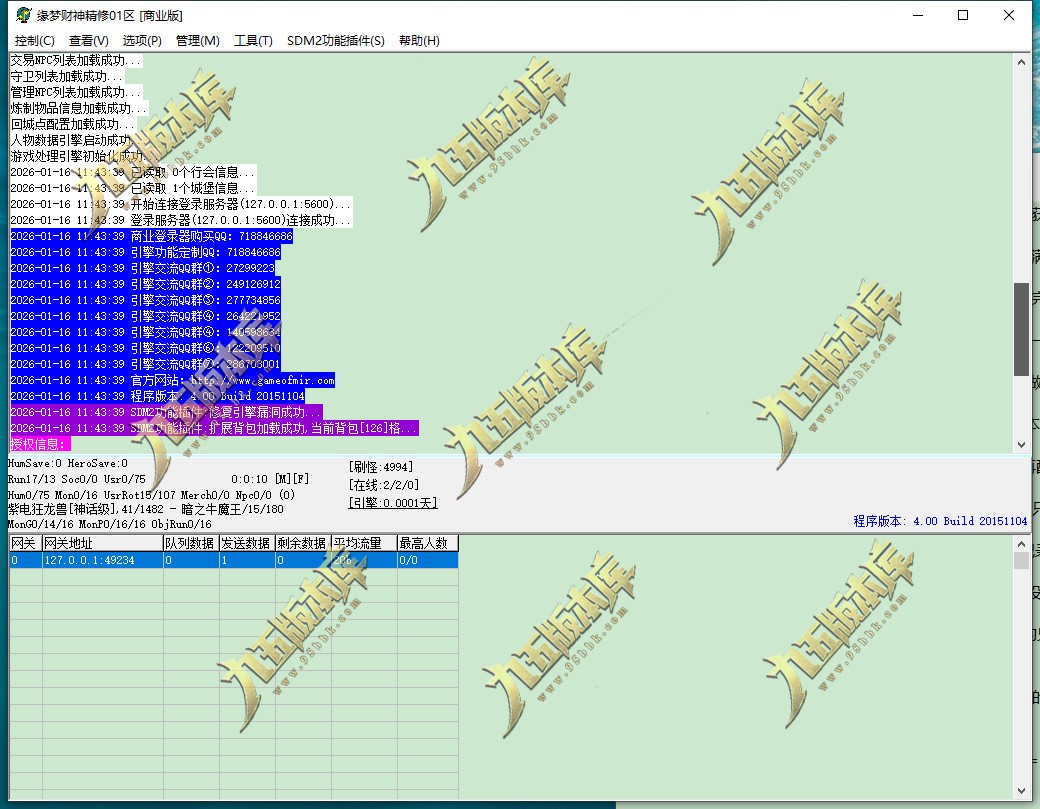Click the HumSave:0 HeroSave:0 status line

point(68,464)
